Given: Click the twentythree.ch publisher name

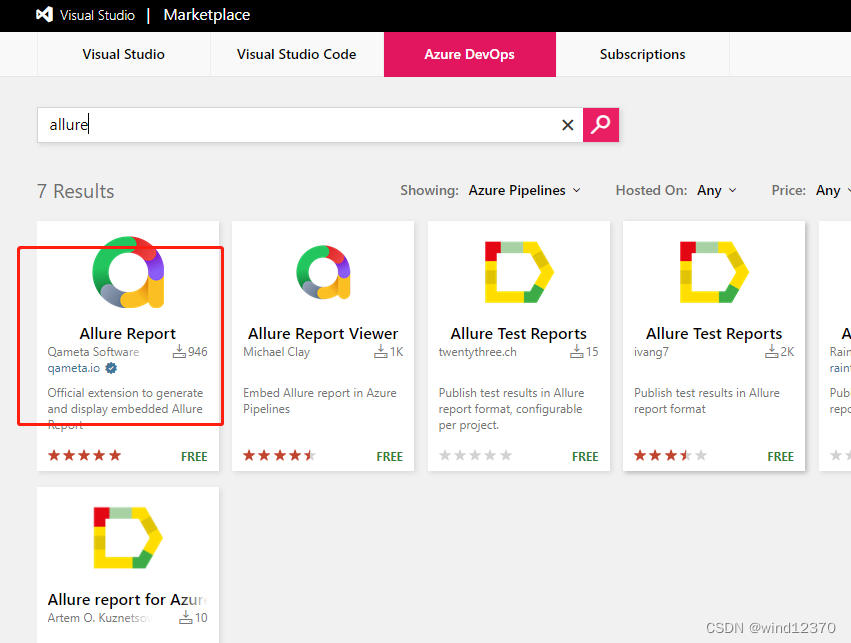Looking at the screenshot, I should pyautogui.click(x=478, y=352).
